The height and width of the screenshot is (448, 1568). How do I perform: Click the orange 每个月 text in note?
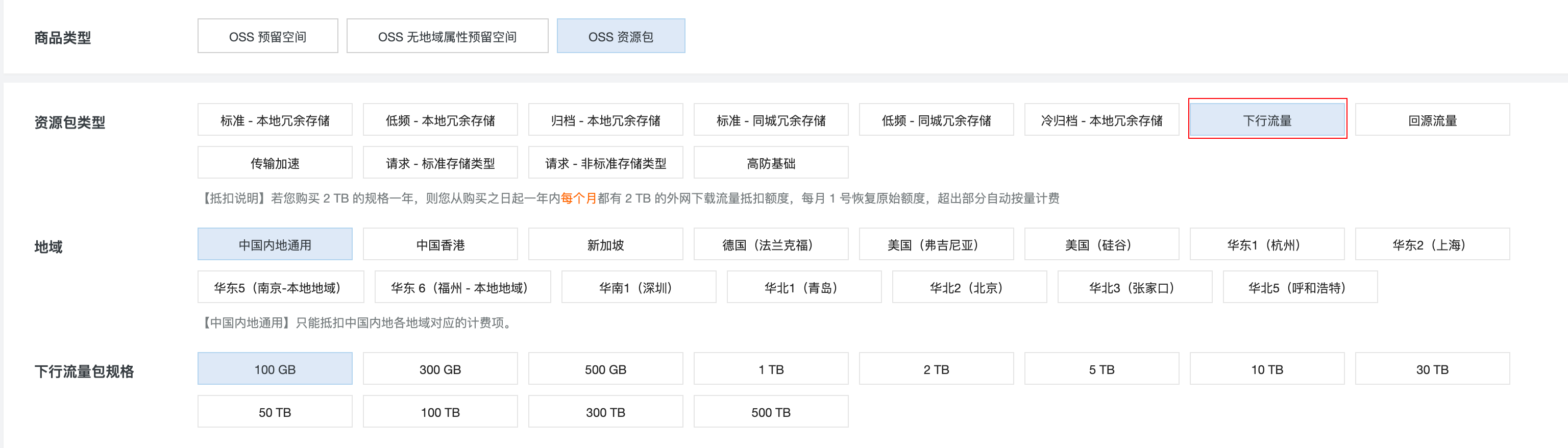click(579, 198)
